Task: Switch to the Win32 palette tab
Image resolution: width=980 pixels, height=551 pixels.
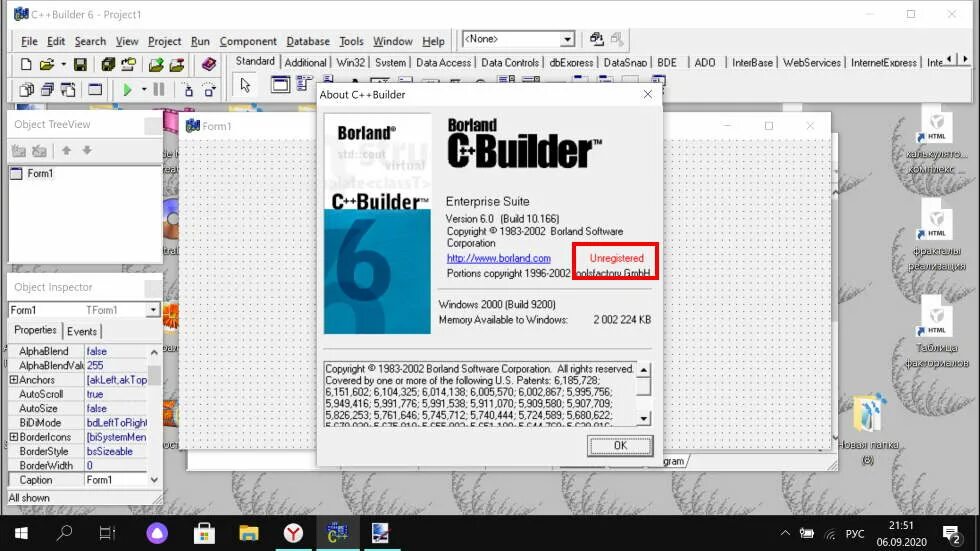Action: tap(350, 62)
